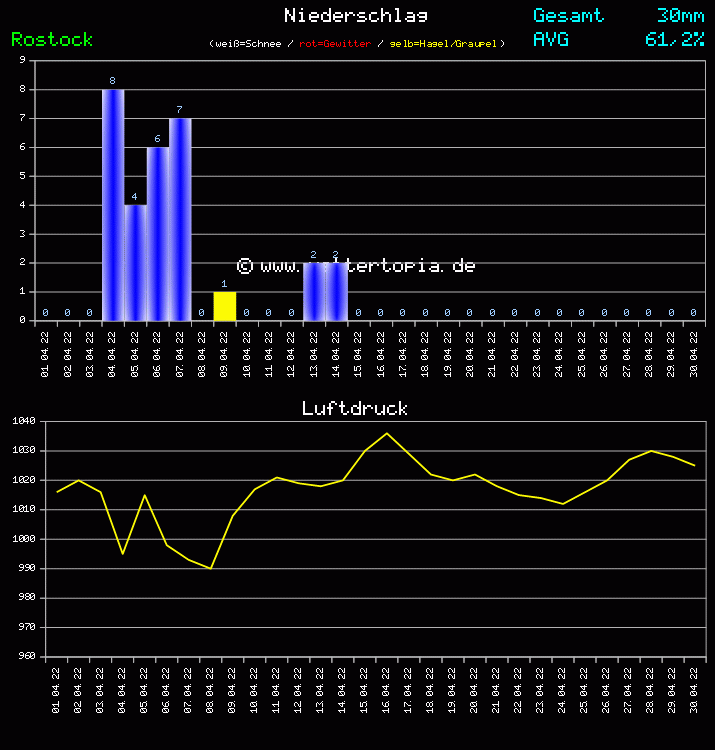Click the blue precipitation bar for 13.04.22
715x750 pixels.
pyautogui.click(x=314, y=292)
